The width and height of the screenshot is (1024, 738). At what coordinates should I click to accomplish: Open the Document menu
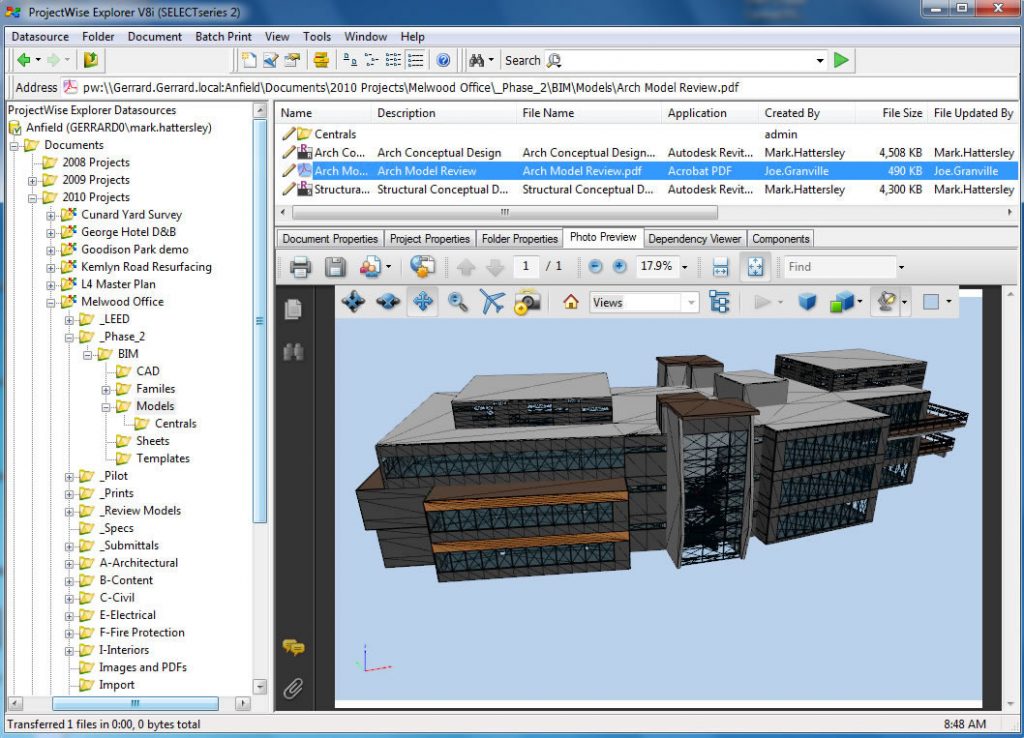coord(155,37)
